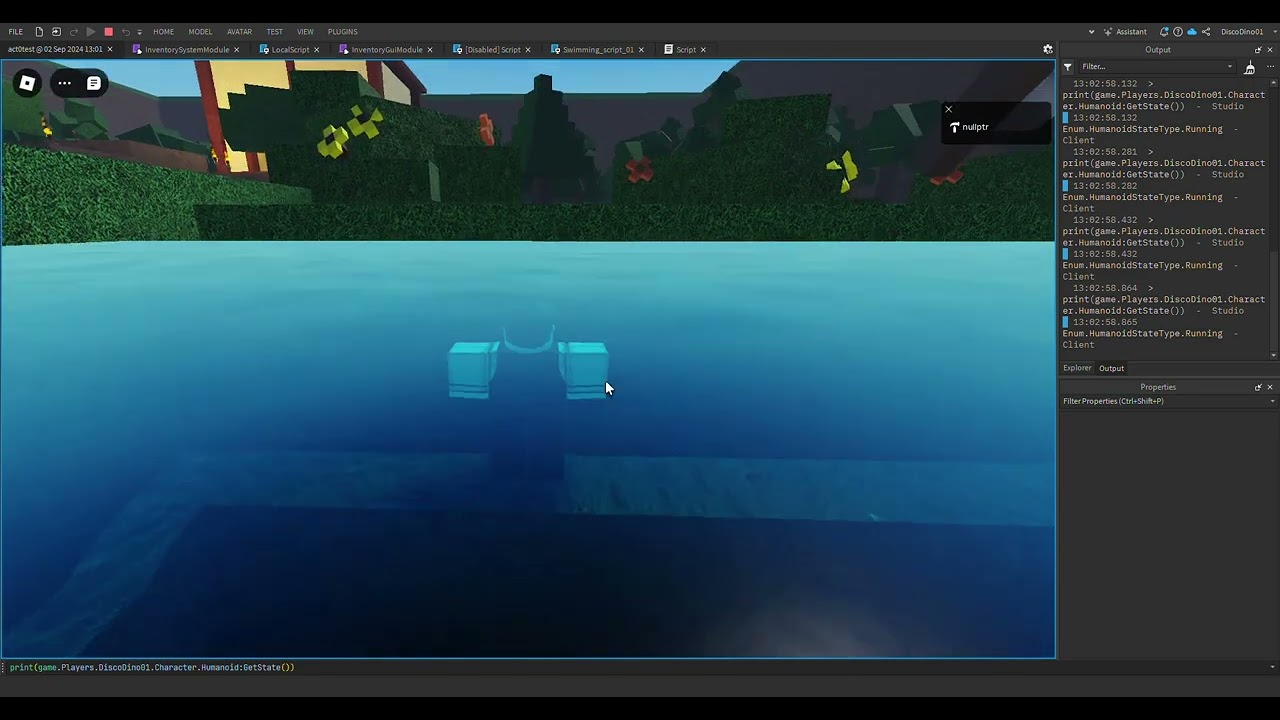Close the Swimming_script_01 tab
This screenshot has width=1280, height=720.
click(x=641, y=49)
